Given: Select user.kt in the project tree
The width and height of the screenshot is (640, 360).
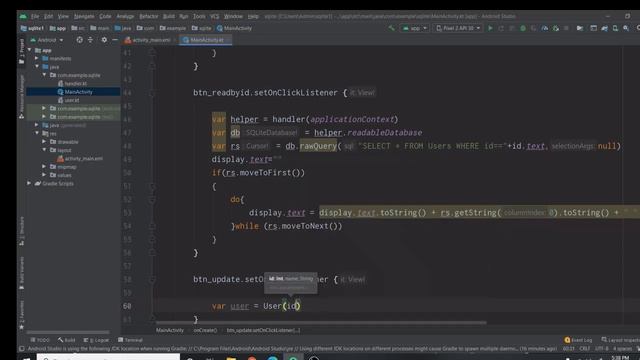Looking at the screenshot, I should [69, 100].
